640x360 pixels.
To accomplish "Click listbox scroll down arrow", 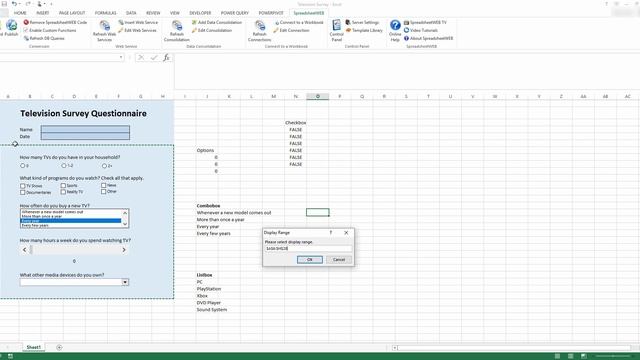I will (125, 224).
